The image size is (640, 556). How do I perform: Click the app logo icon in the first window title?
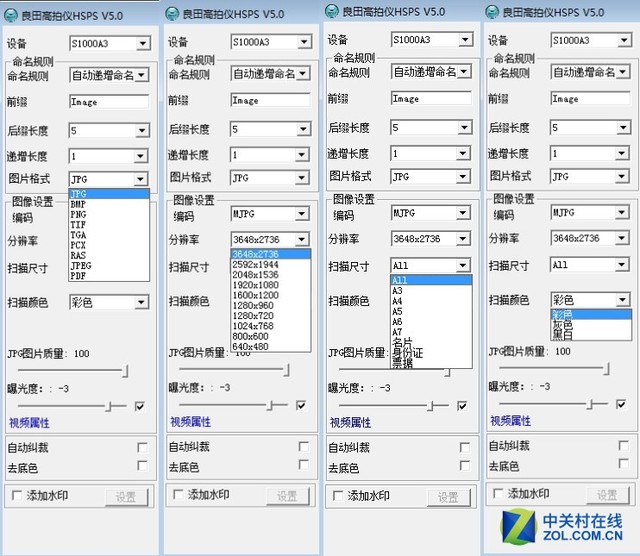pyautogui.click(x=10, y=16)
